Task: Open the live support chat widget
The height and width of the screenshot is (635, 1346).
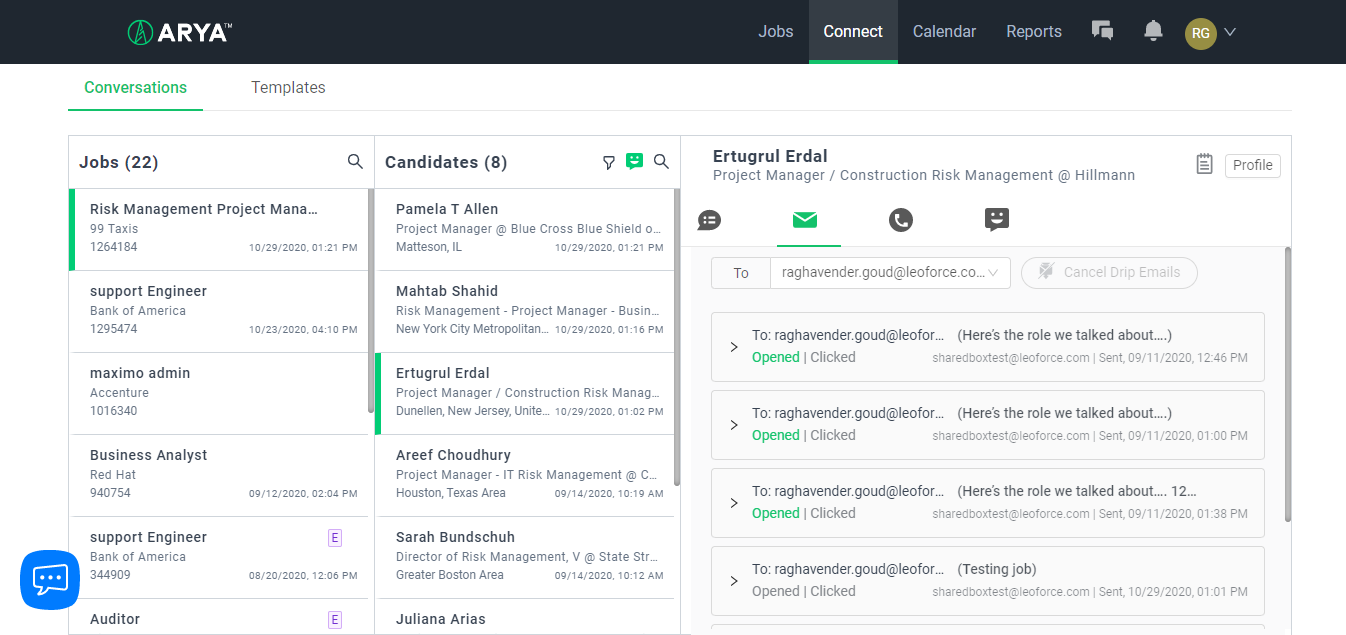Action: [50, 580]
